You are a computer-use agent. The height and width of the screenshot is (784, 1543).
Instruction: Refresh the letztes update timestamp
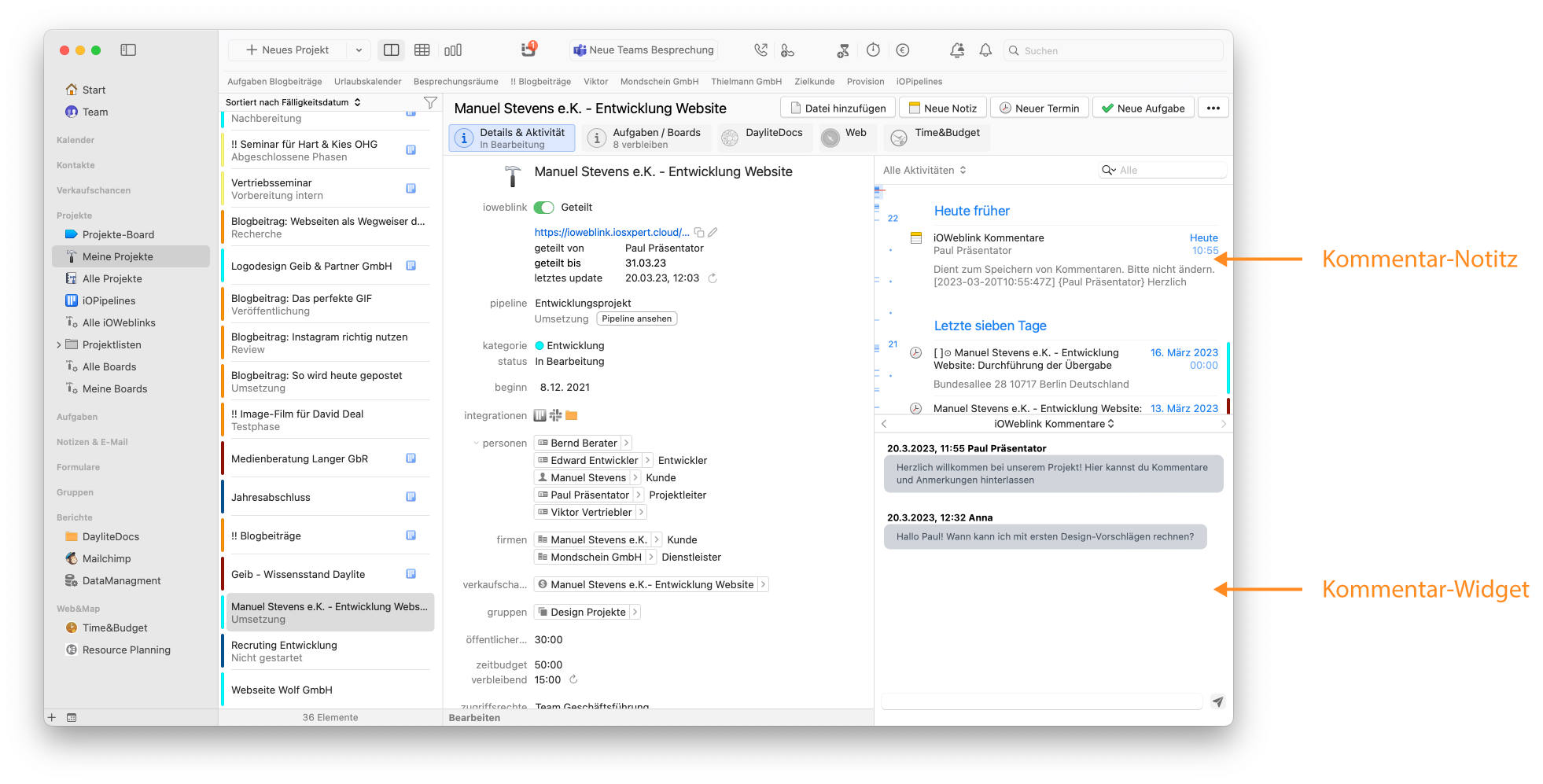click(713, 278)
